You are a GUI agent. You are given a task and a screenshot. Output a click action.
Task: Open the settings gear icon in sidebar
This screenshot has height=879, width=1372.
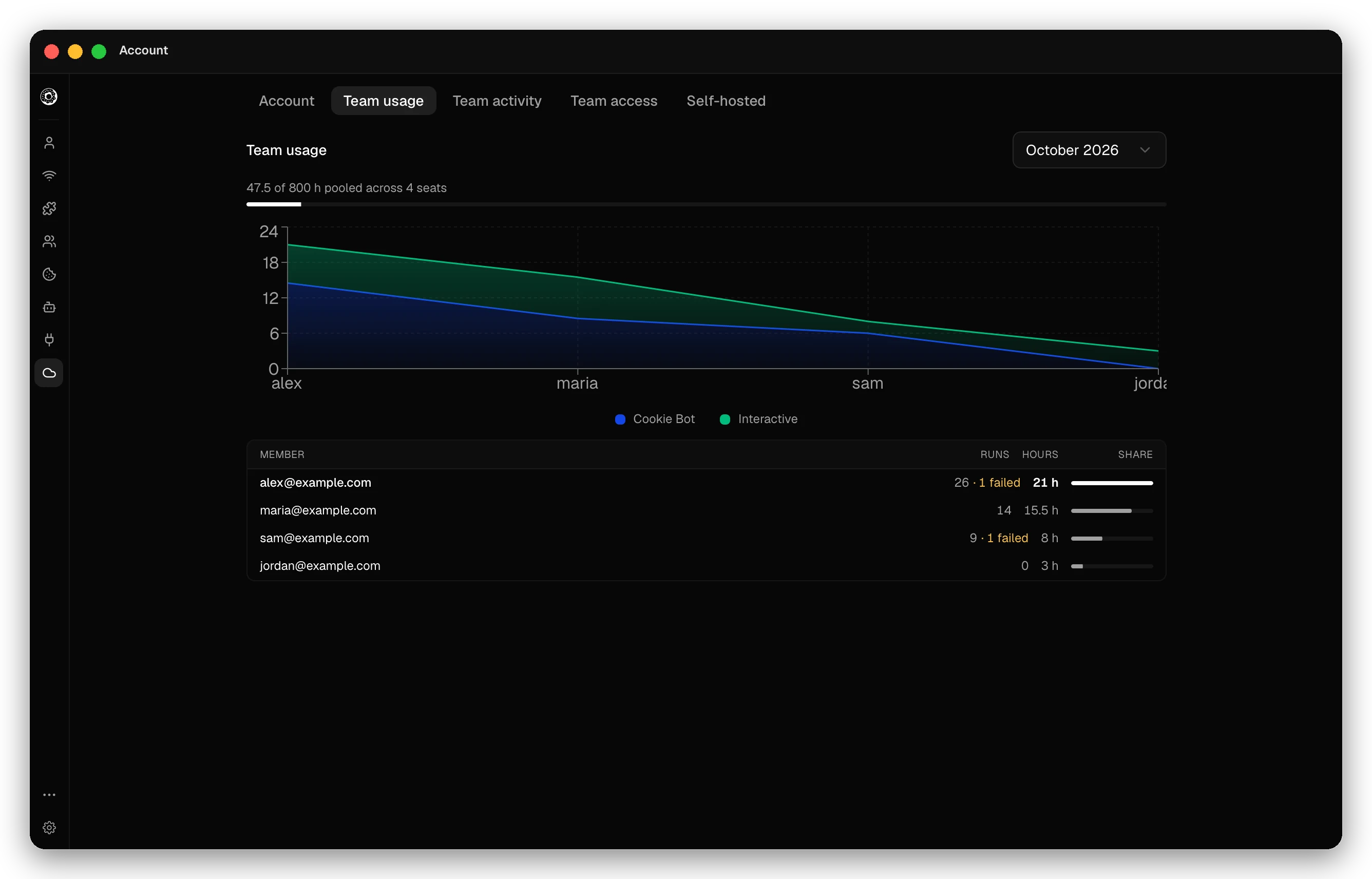tap(49, 828)
